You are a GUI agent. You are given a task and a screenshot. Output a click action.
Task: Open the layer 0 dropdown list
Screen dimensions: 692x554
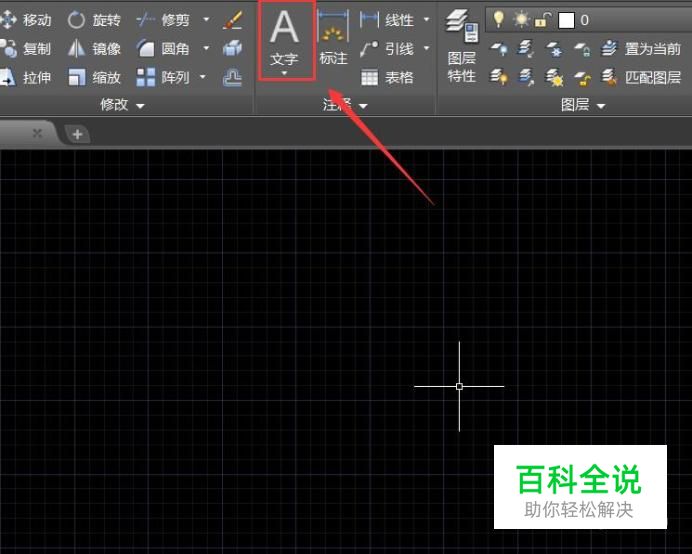[x=589, y=20]
